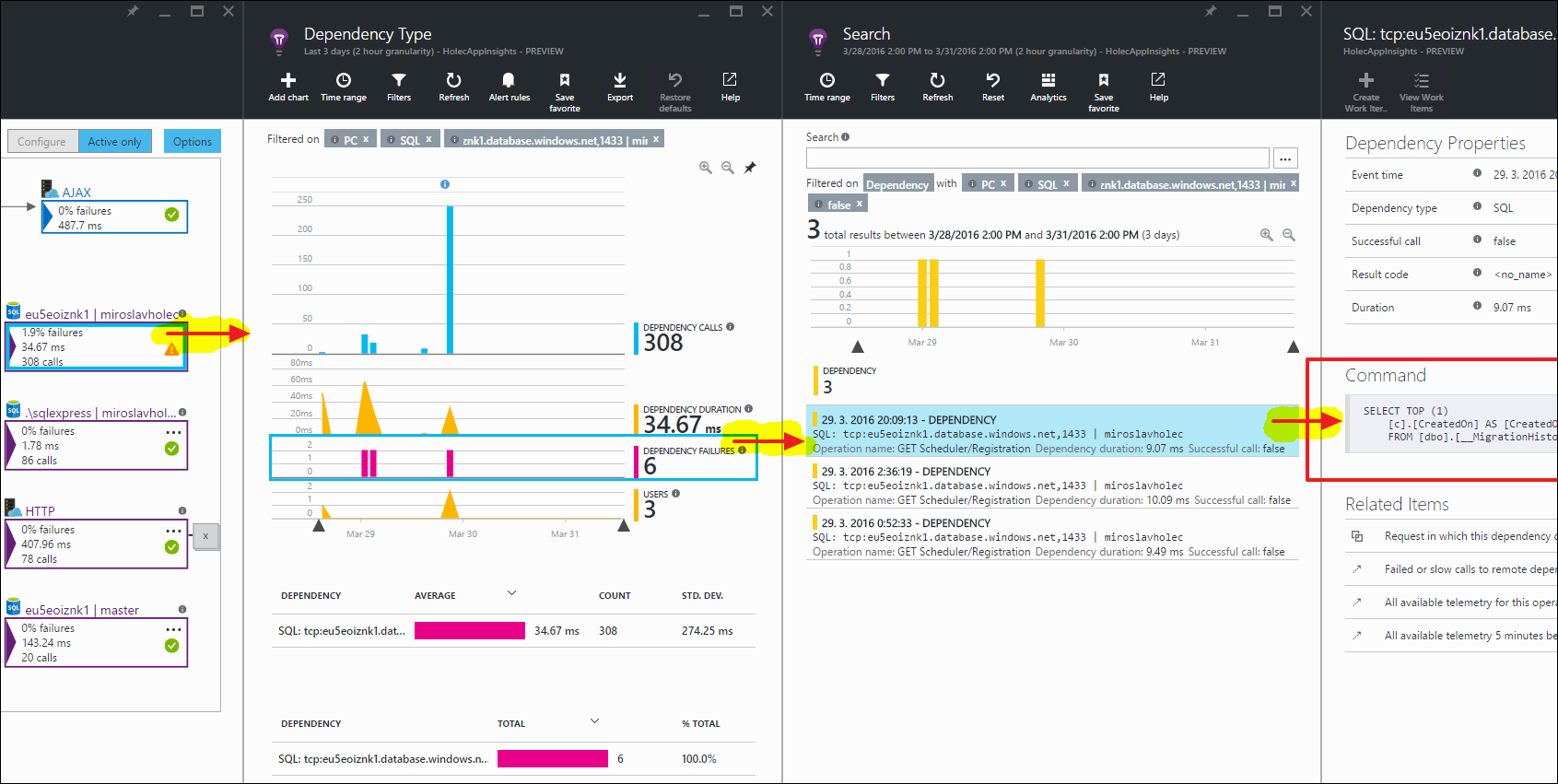Image resolution: width=1558 pixels, height=784 pixels.
Task: Remove the false filter chip in Search
Action: coord(860,204)
